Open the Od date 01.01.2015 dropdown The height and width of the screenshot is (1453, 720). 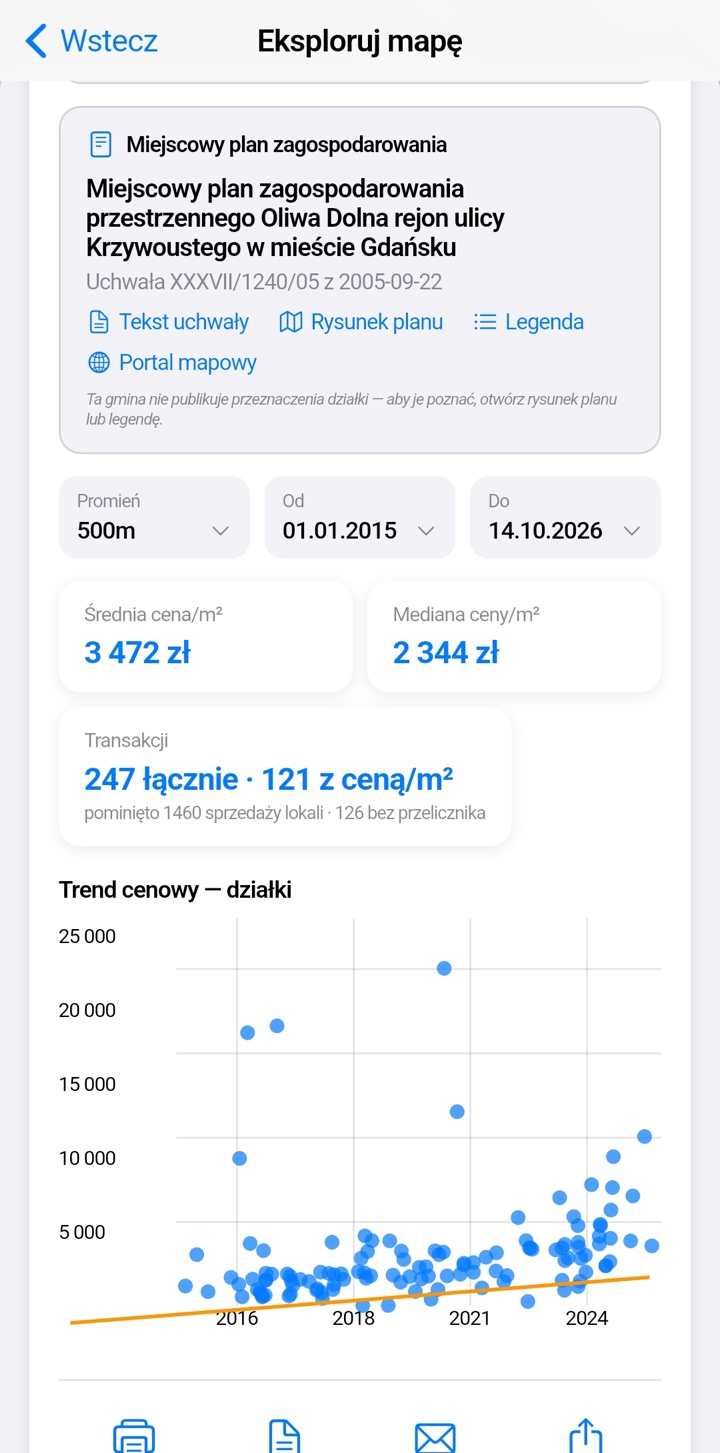(x=360, y=517)
